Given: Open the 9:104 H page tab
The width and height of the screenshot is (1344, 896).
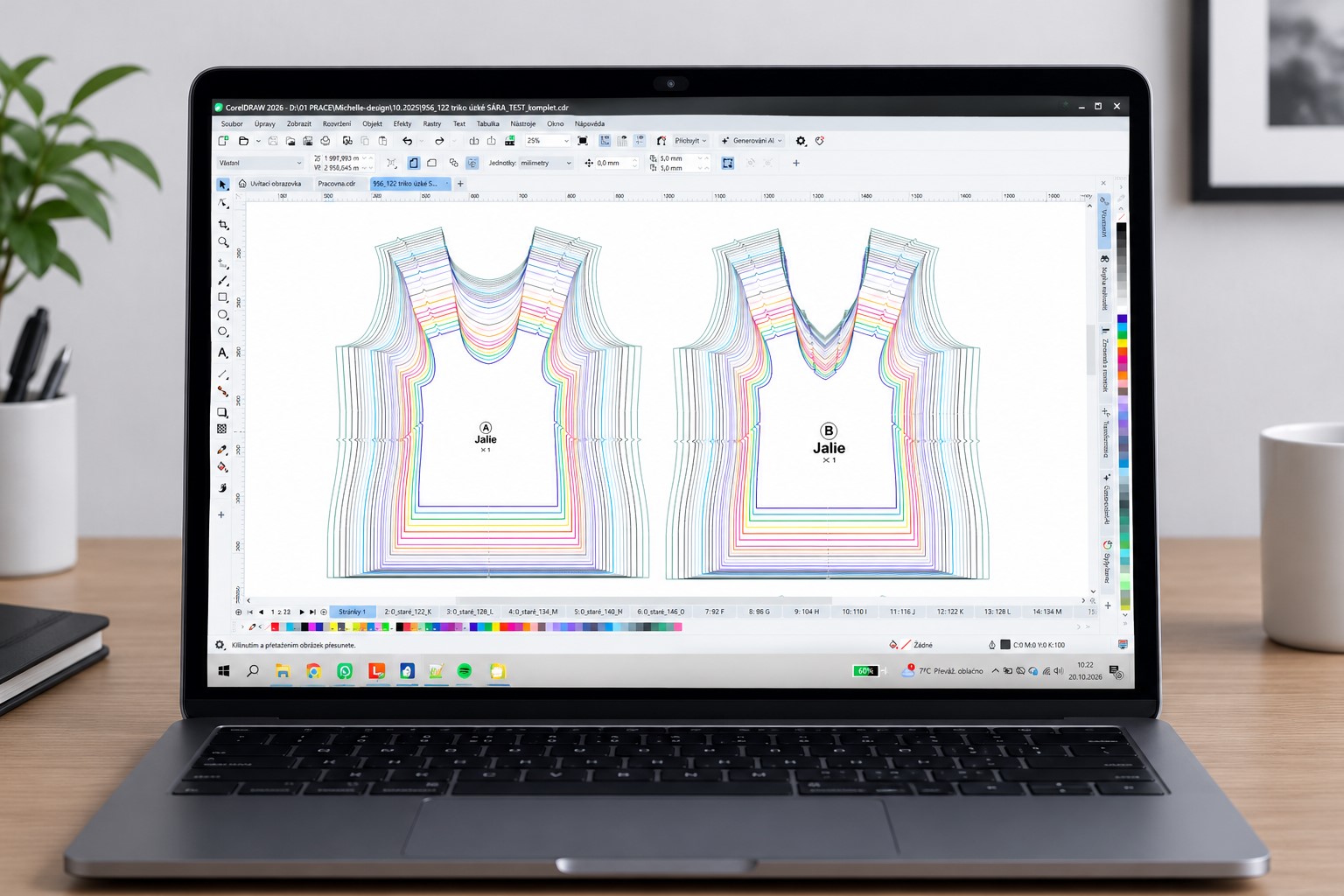Looking at the screenshot, I should 807,612.
